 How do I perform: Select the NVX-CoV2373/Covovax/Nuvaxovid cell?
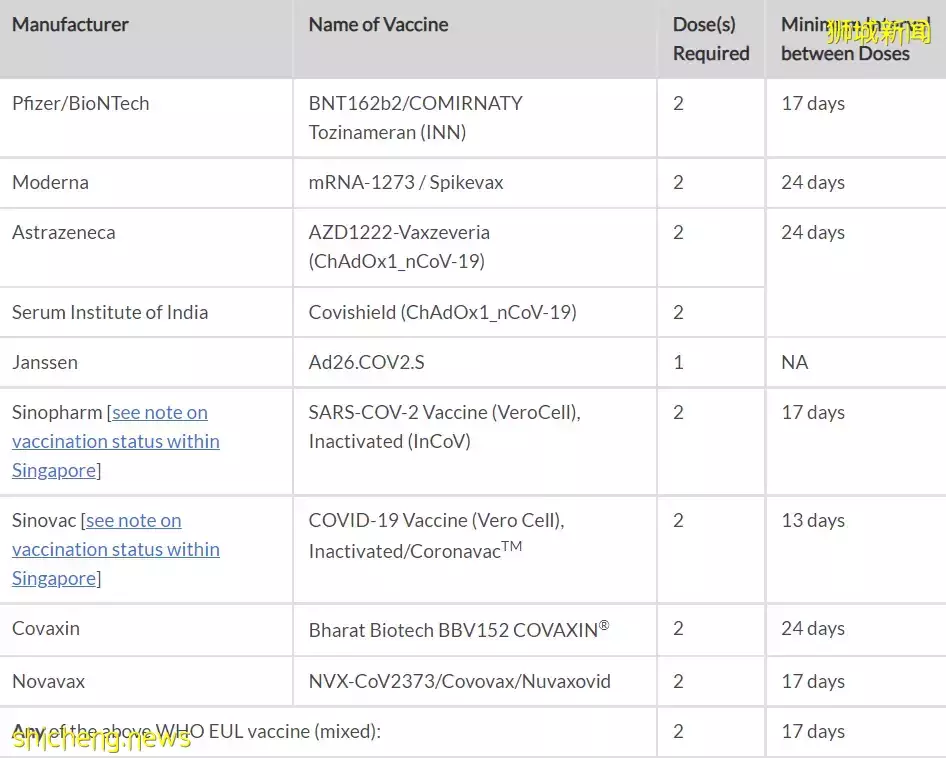459,682
